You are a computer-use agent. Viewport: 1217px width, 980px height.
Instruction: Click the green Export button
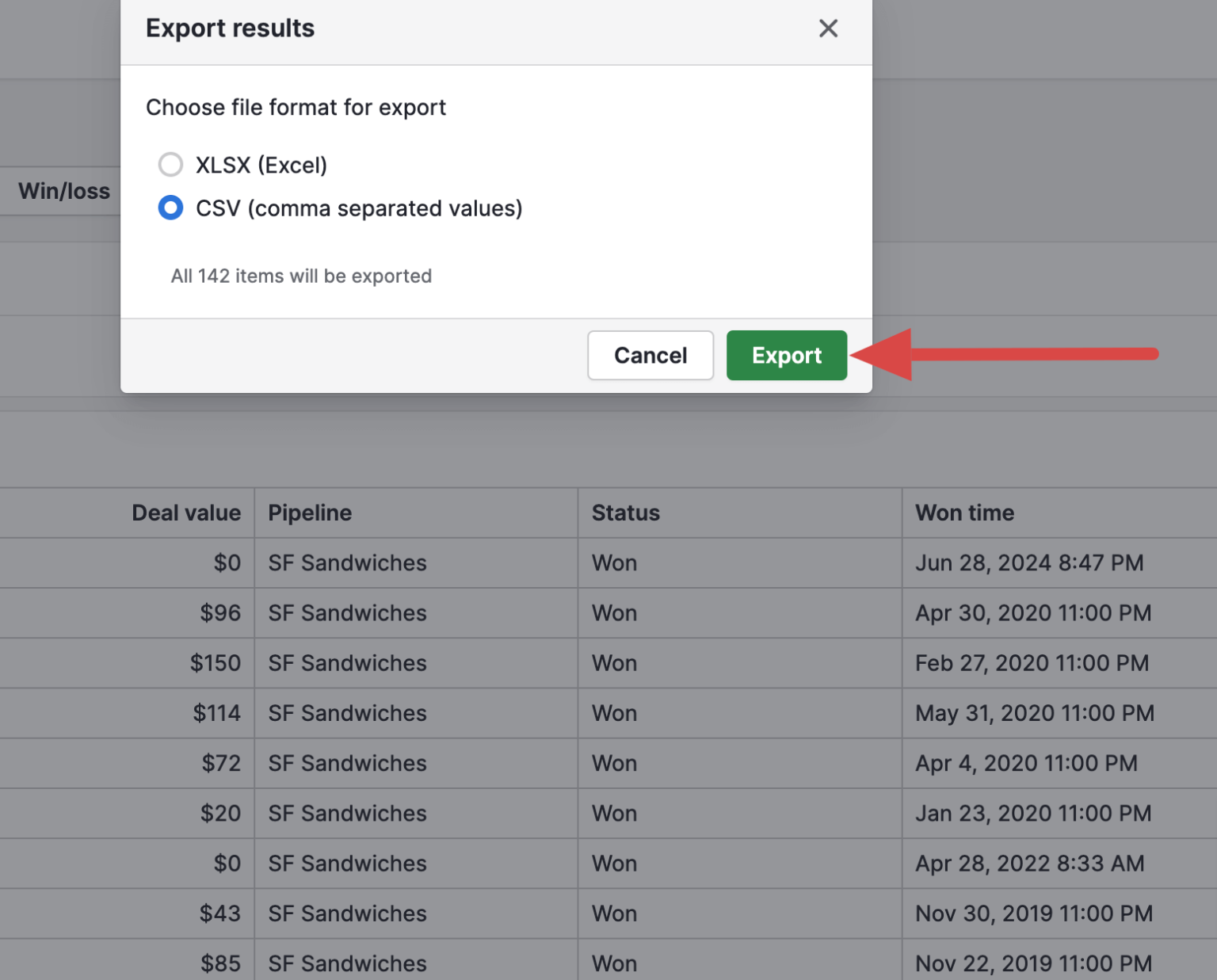coord(786,356)
